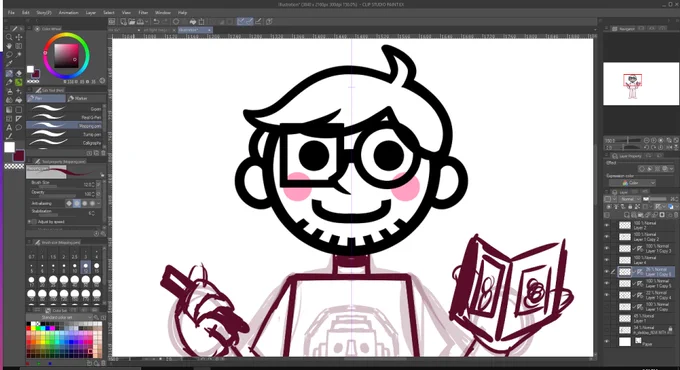680x370 pixels.
Task: Open the Layer menu
Action: point(91,13)
